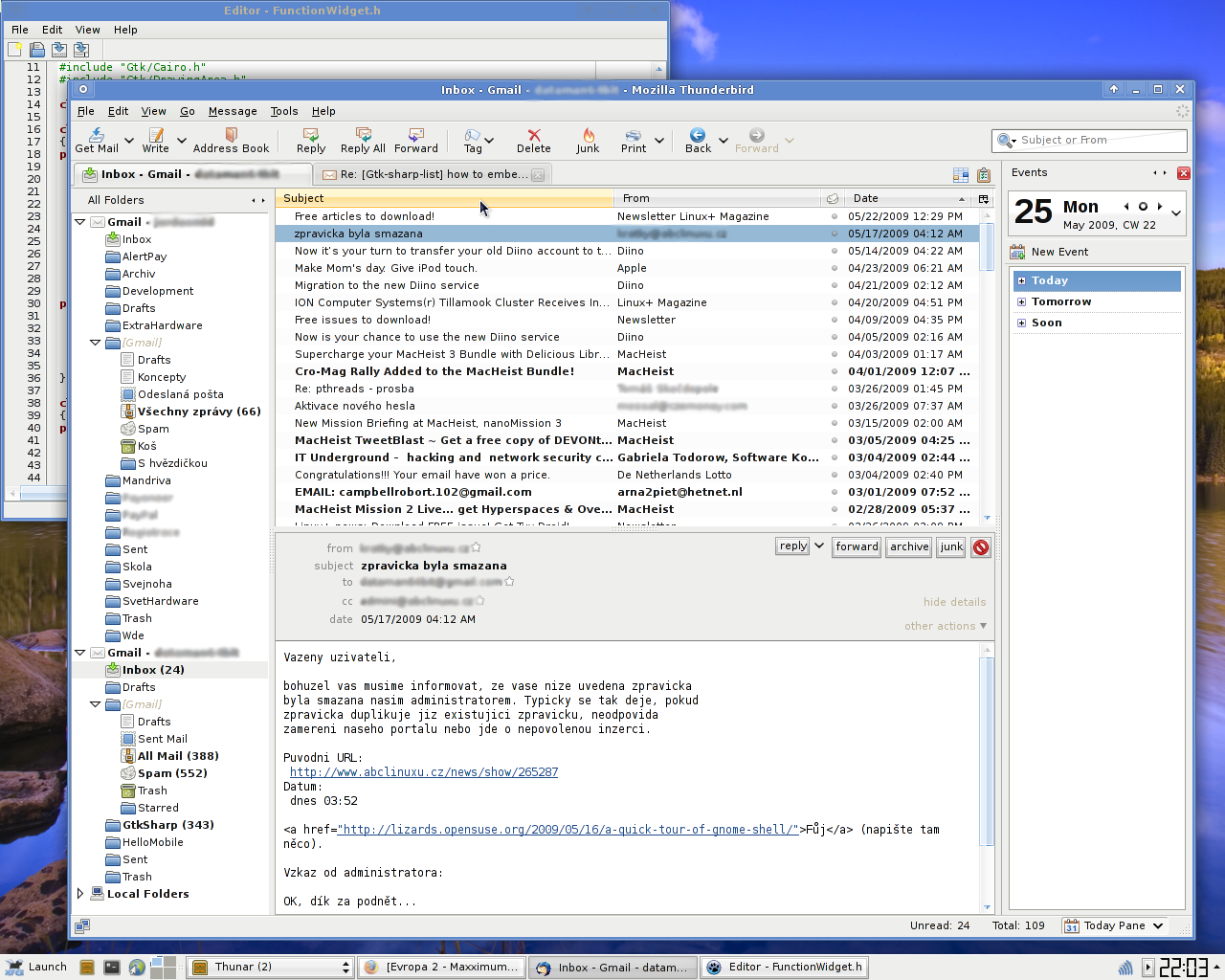Toggle read dot for Migration to new Diino
This screenshot has width=1225, height=980.
pyautogui.click(x=834, y=285)
